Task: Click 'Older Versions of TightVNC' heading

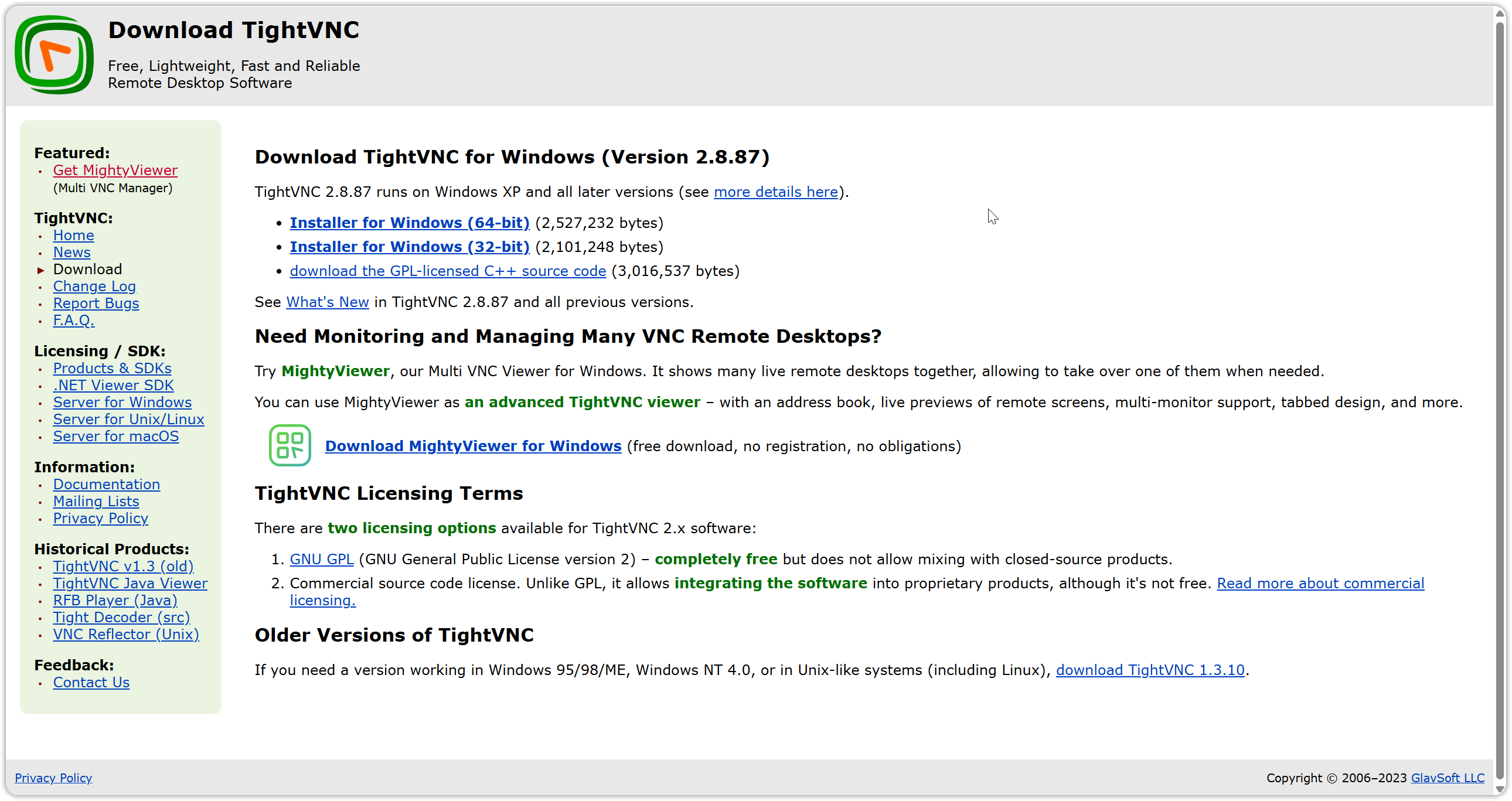Action: [394, 636]
